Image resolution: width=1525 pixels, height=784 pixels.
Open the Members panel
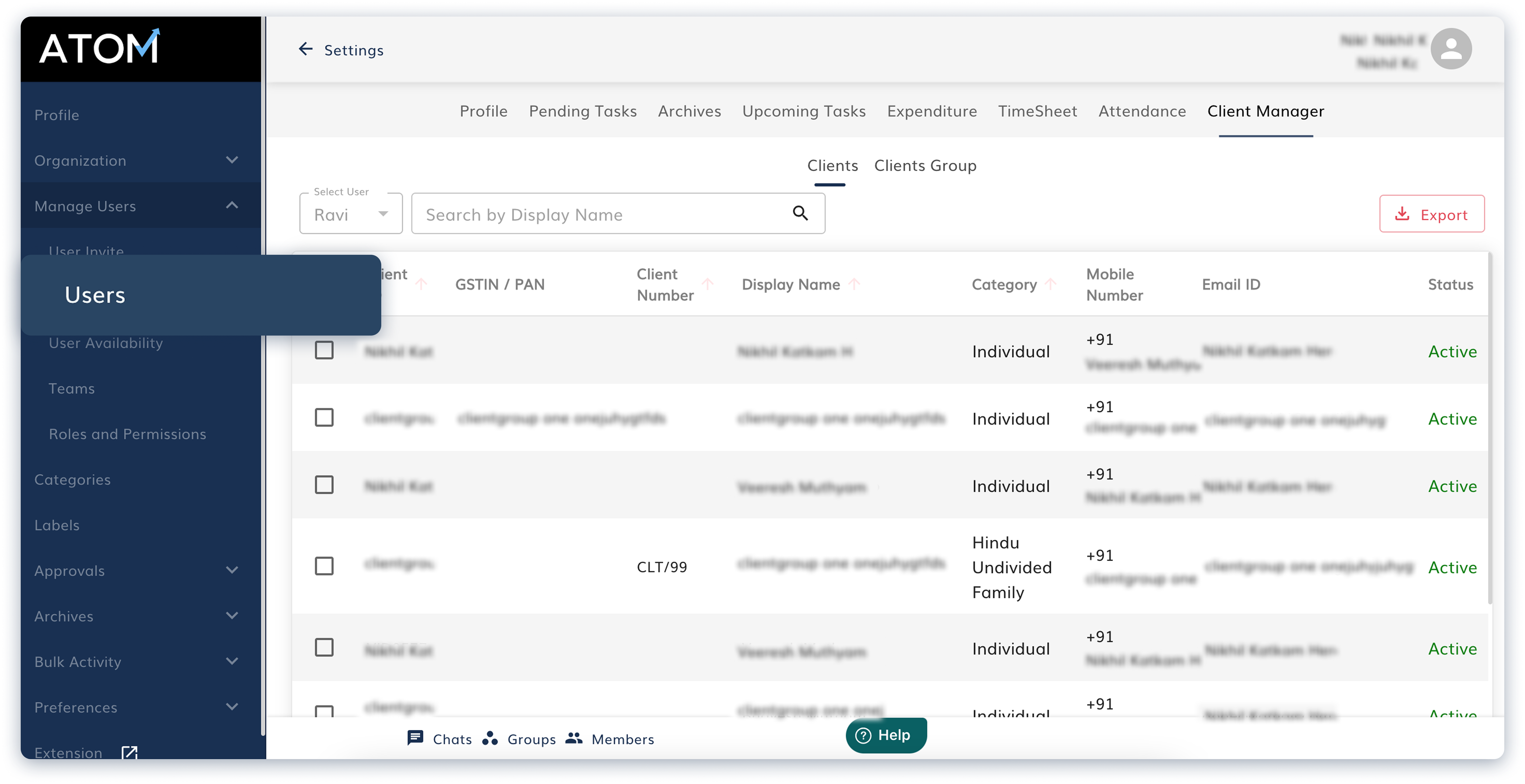tap(609, 738)
